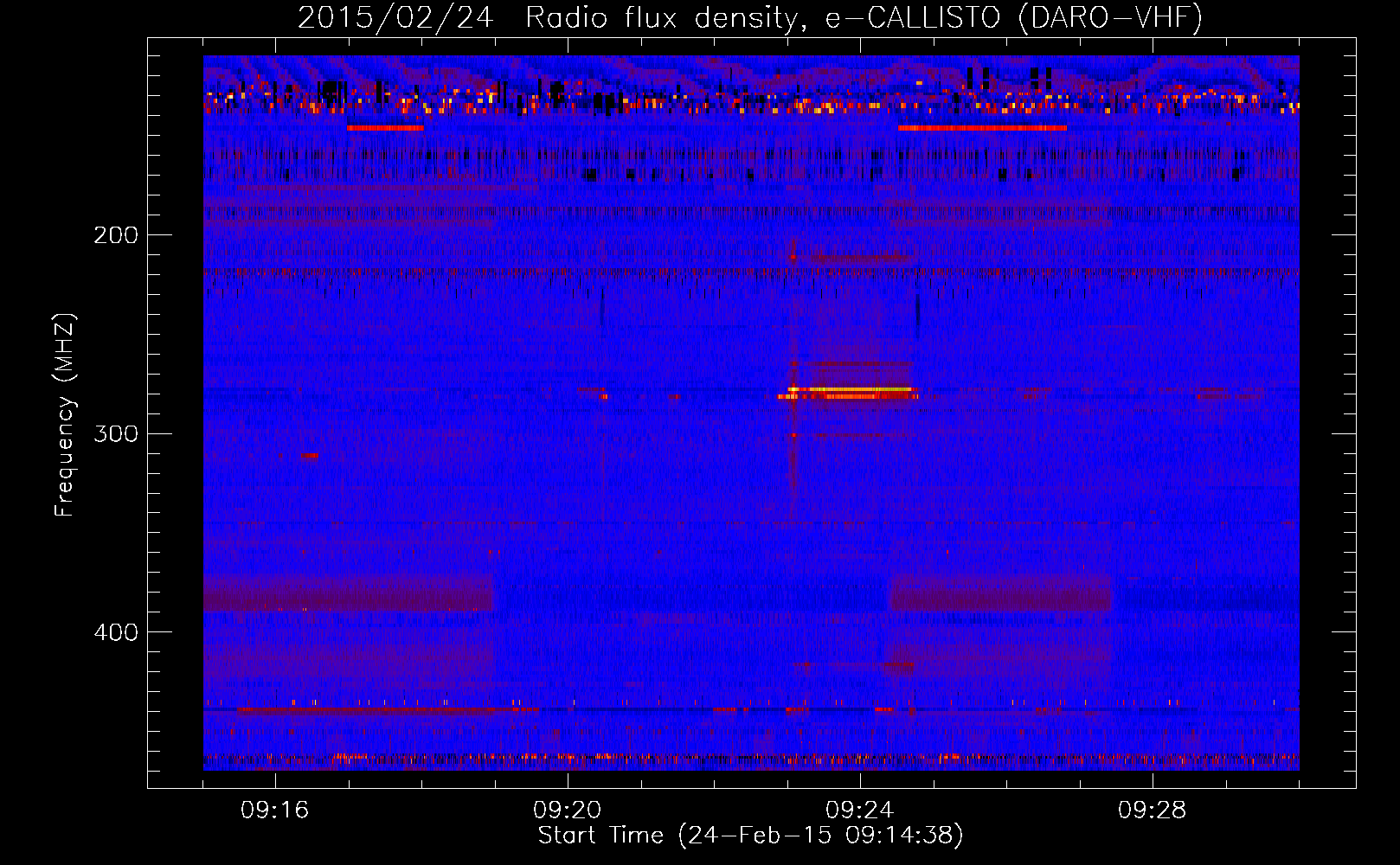Click the "Start Time (24-Feb-15 09:14:38)" axis label
The height and width of the screenshot is (865, 1400).
pyautogui.click(x=750, y=836)
